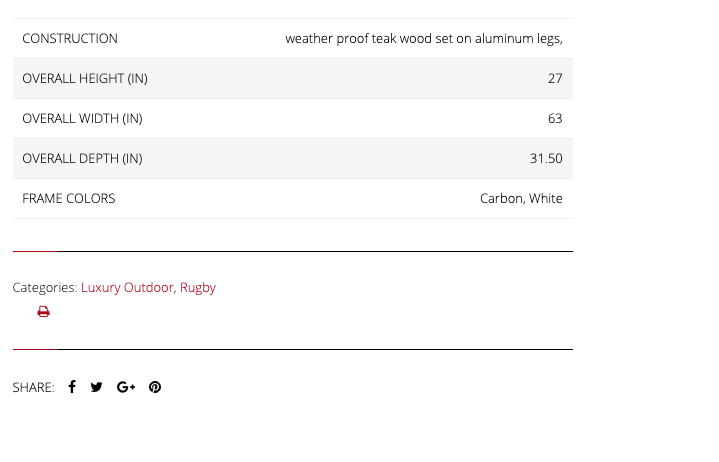The image size is (719, 462).
Task: Click the OVERALL HEIGHT (IN) label
Action: (x=85, y=78)
